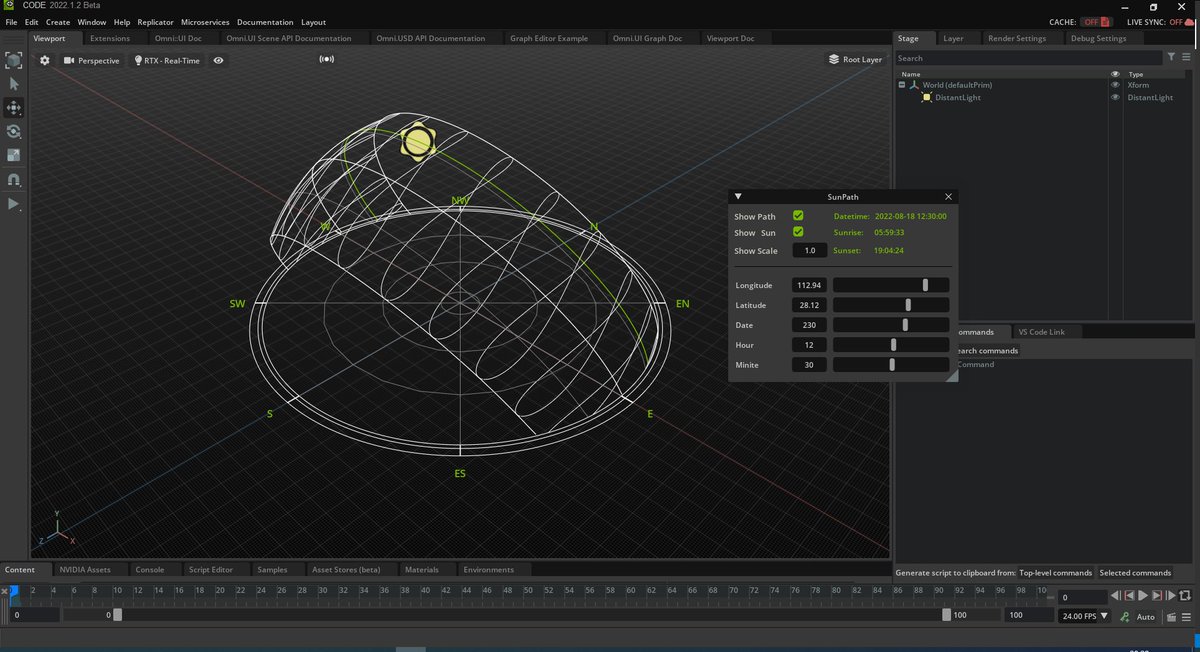Screen dimensions: 1200x652
Task: Uncheck the Show Path checkbox
Action: coord(798,216)
